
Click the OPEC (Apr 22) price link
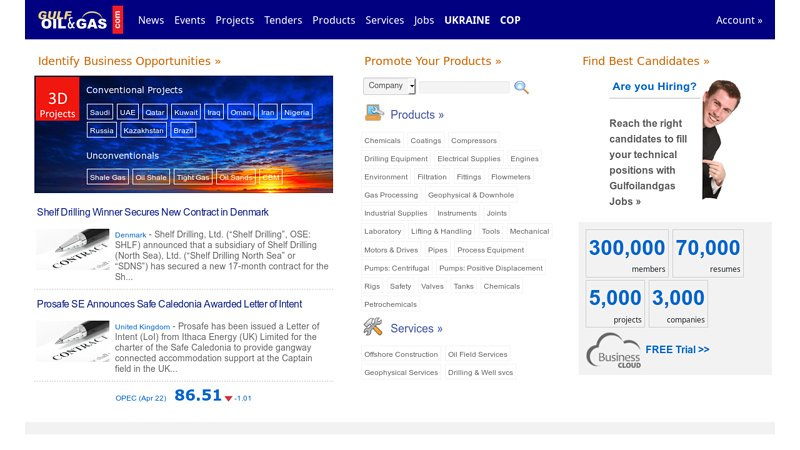tap(141, 398)
